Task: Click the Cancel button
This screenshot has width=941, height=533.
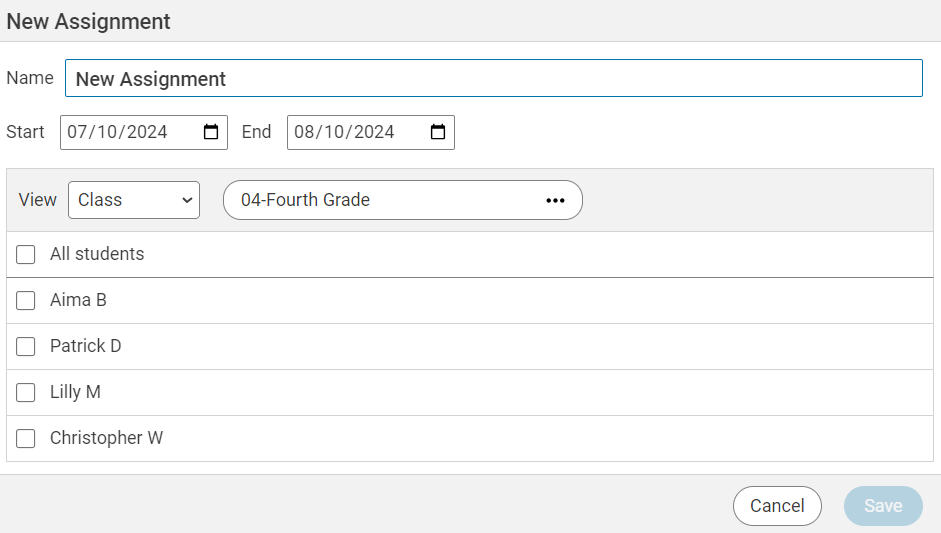Action: pyautogui.click(x=777, y=506)
